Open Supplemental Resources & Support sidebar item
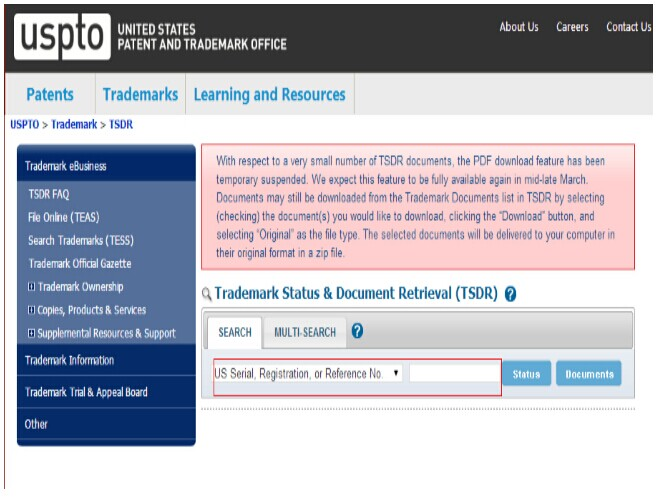The image size is (664, 502). pyautogui.click(x=106, y=333)
